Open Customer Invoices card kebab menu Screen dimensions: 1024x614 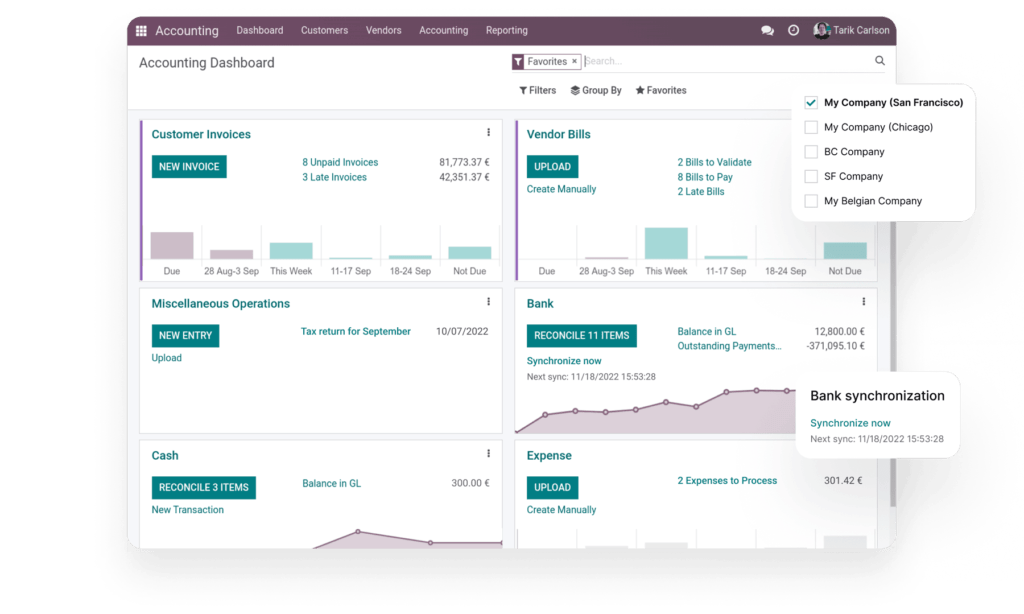point(488,133)
